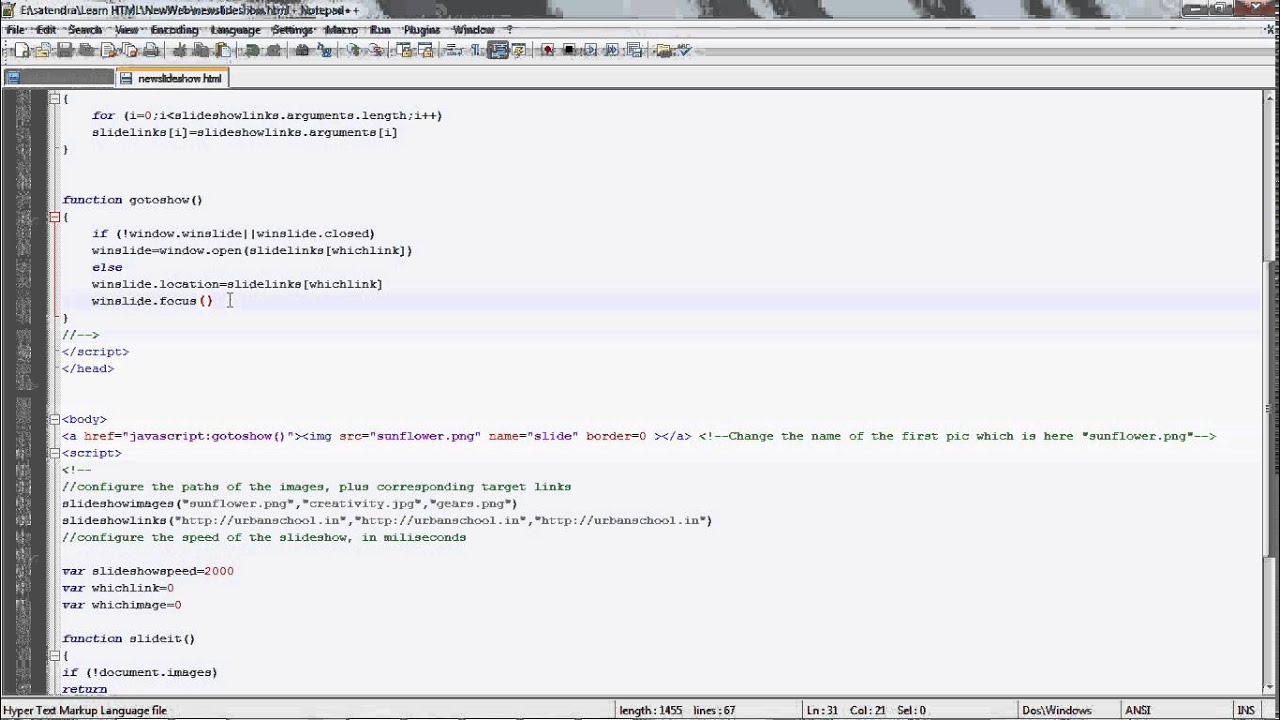Open the File menu
Viewport: 1280px width, 720px height.
pos(15,30)
